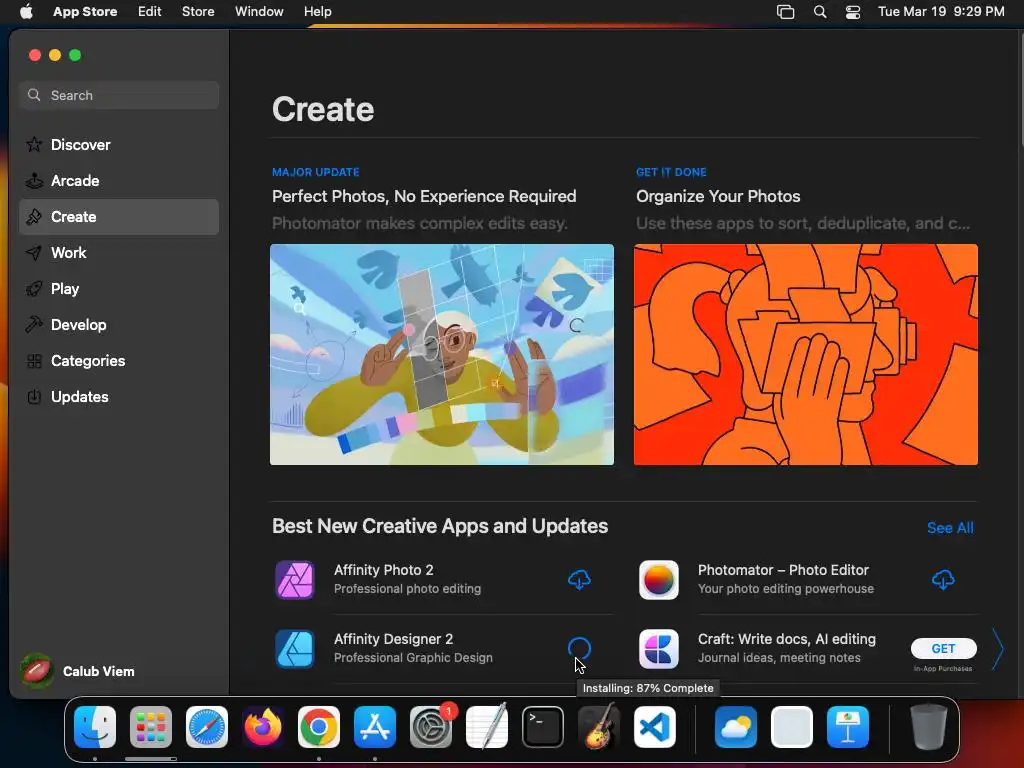Image resolution: width=1024 pixels, height=768 pixels.
Task: Open 'Organize Your Photos' headline
Action: (718, 197)
